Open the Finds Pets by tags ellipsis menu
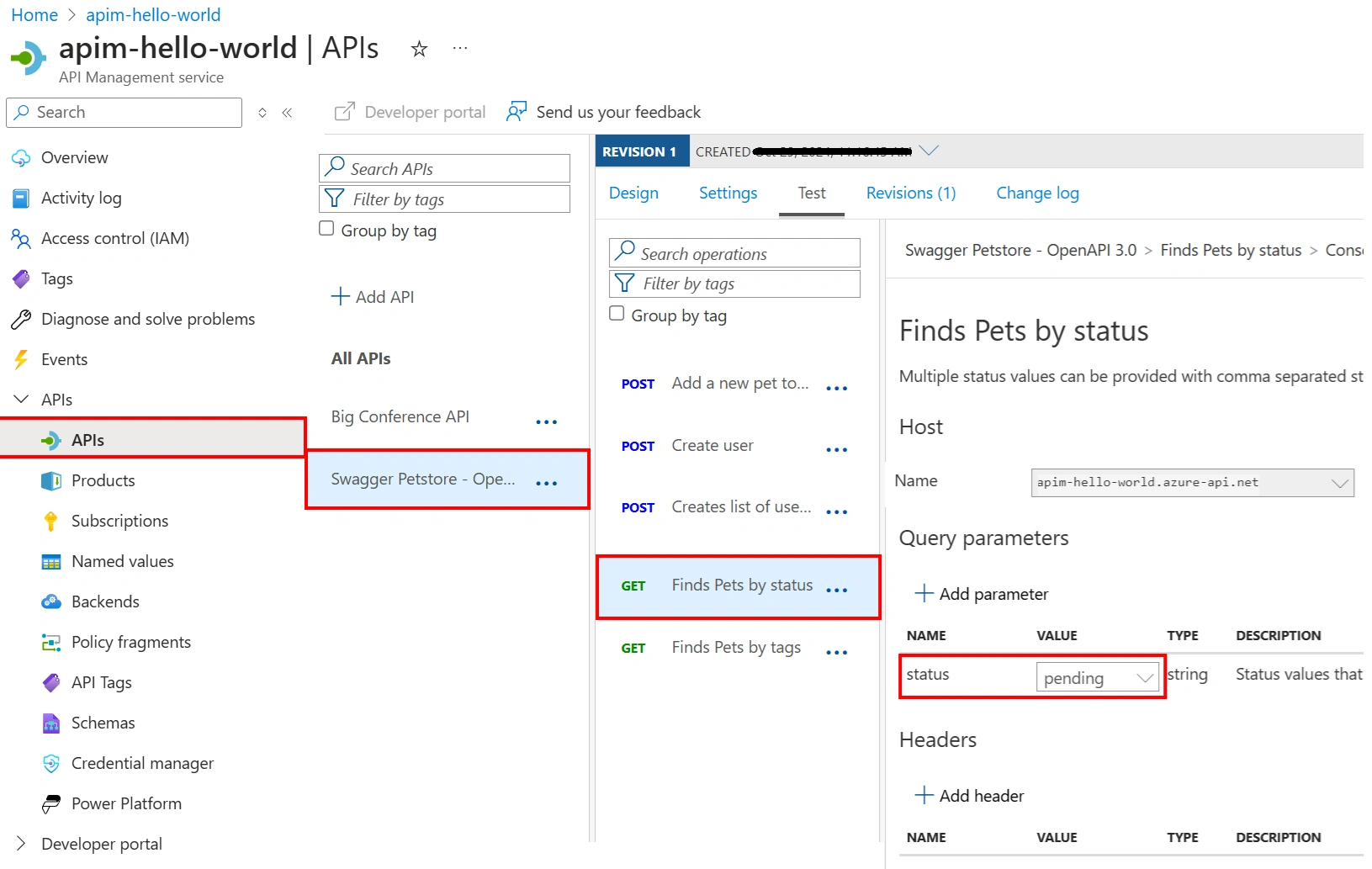 tap(837, 652)
